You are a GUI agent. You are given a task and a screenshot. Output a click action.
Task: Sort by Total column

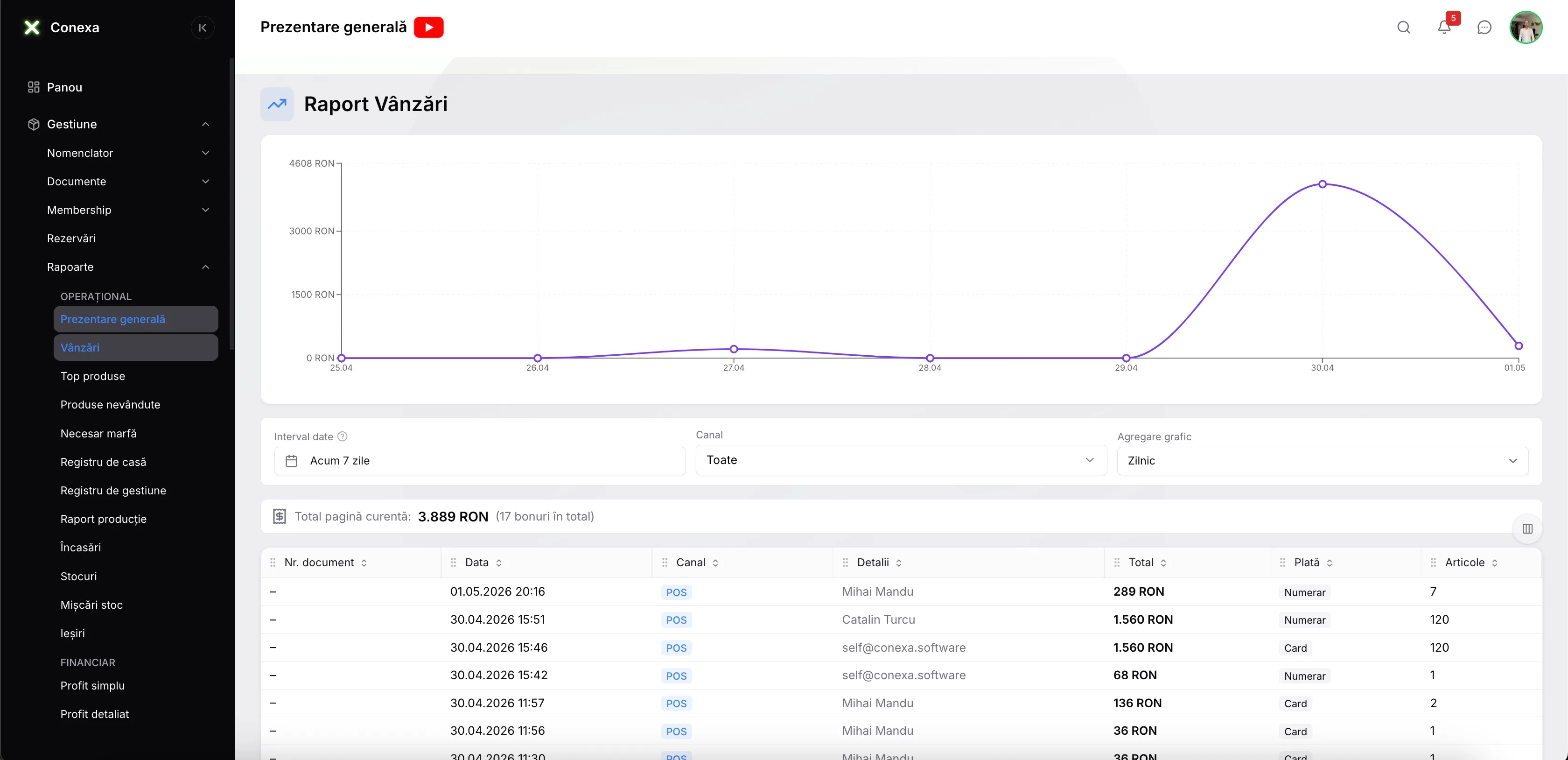coord(1163,563)
